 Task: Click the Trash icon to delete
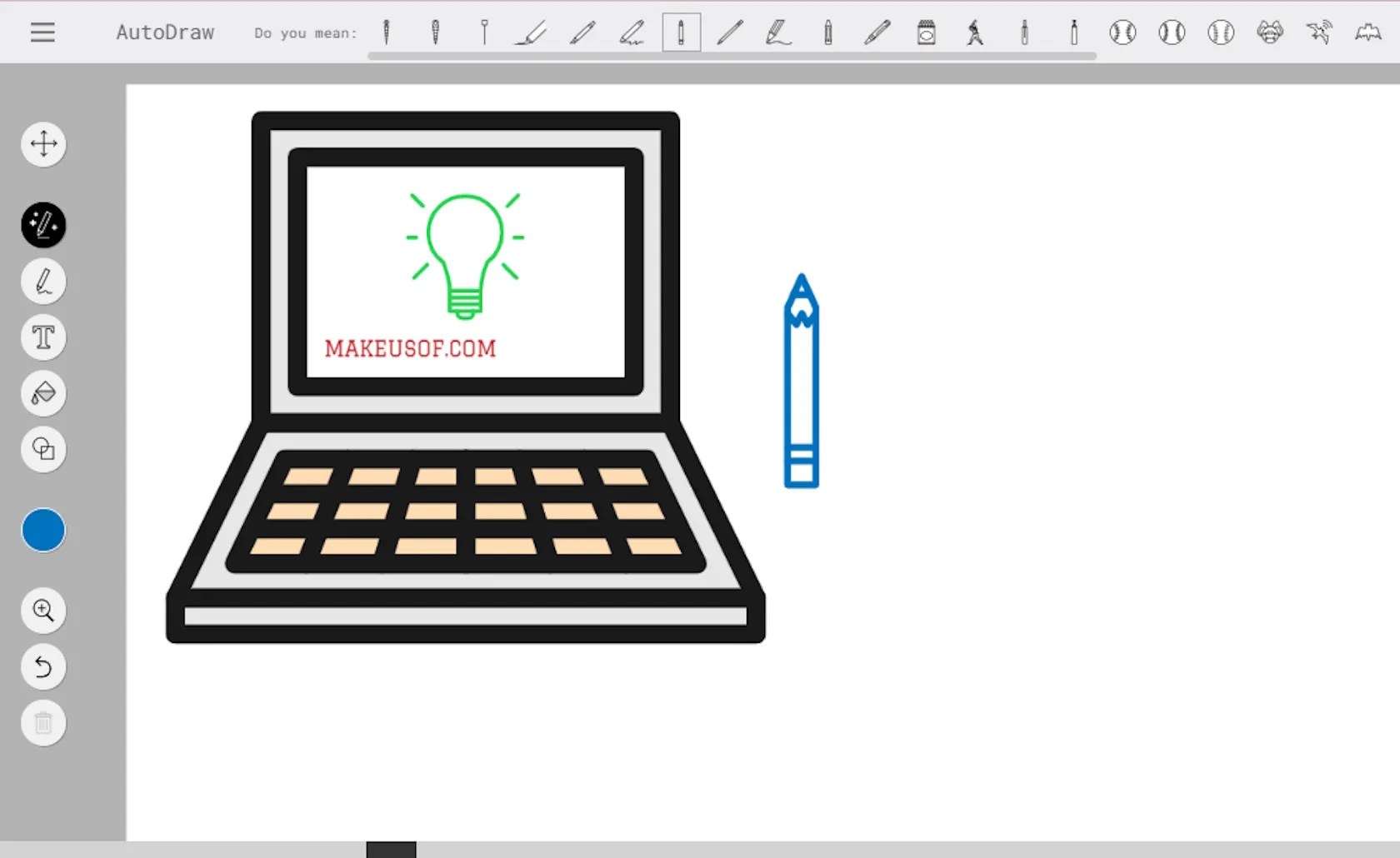[43, 723]
